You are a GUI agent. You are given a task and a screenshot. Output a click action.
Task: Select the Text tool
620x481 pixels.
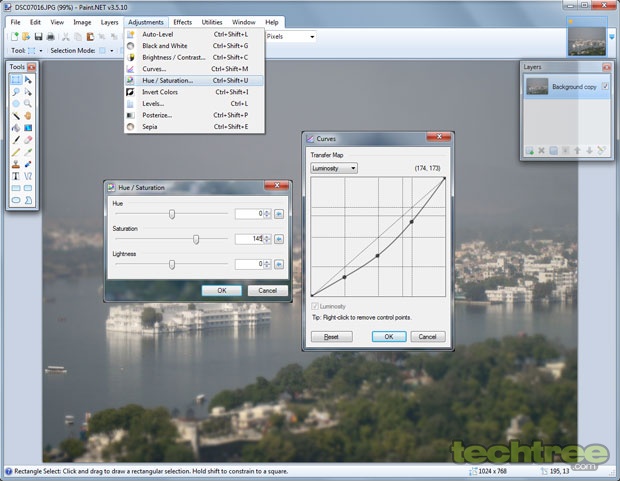point(16,176)
